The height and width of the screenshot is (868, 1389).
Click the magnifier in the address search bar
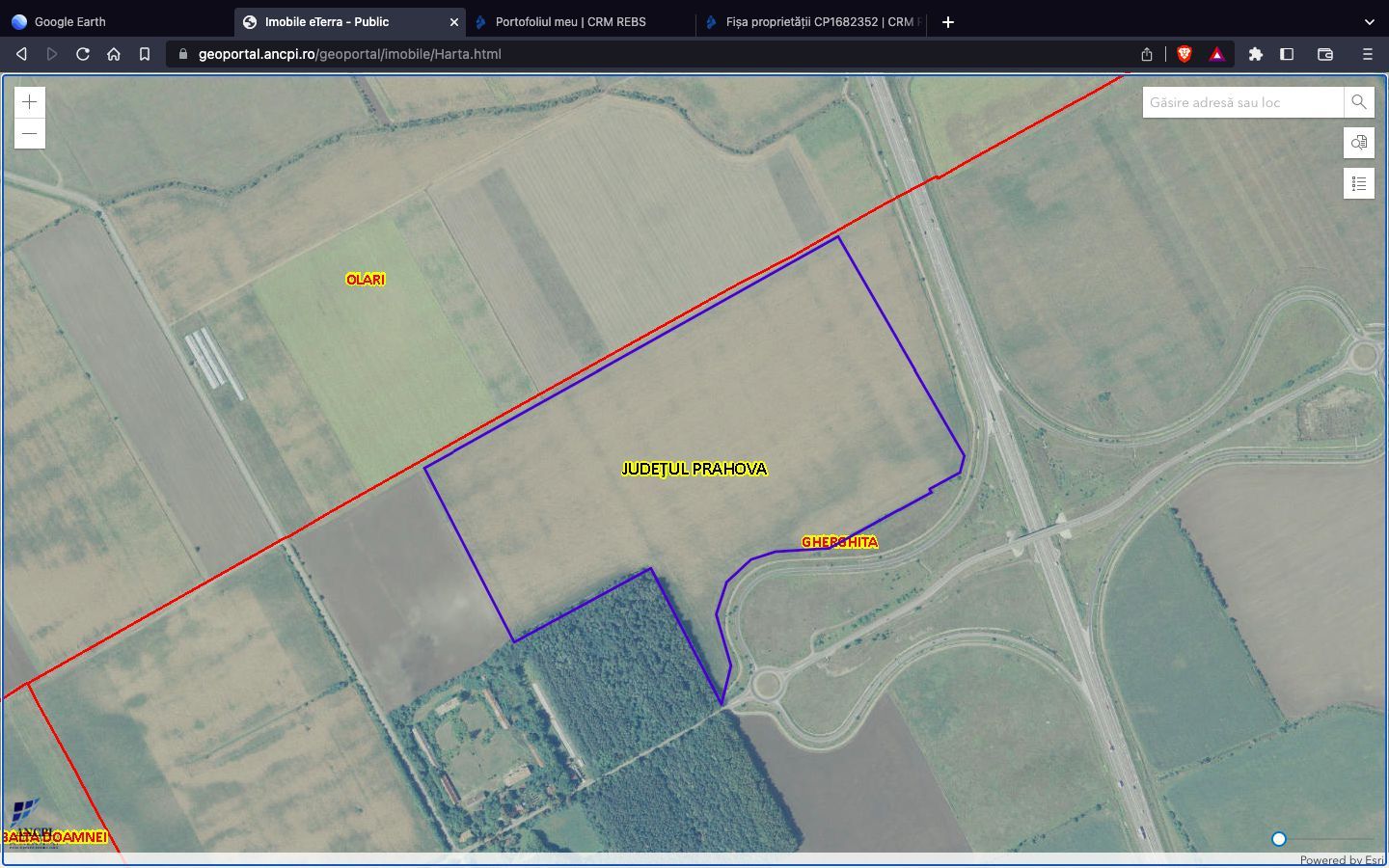point(1359,101)
